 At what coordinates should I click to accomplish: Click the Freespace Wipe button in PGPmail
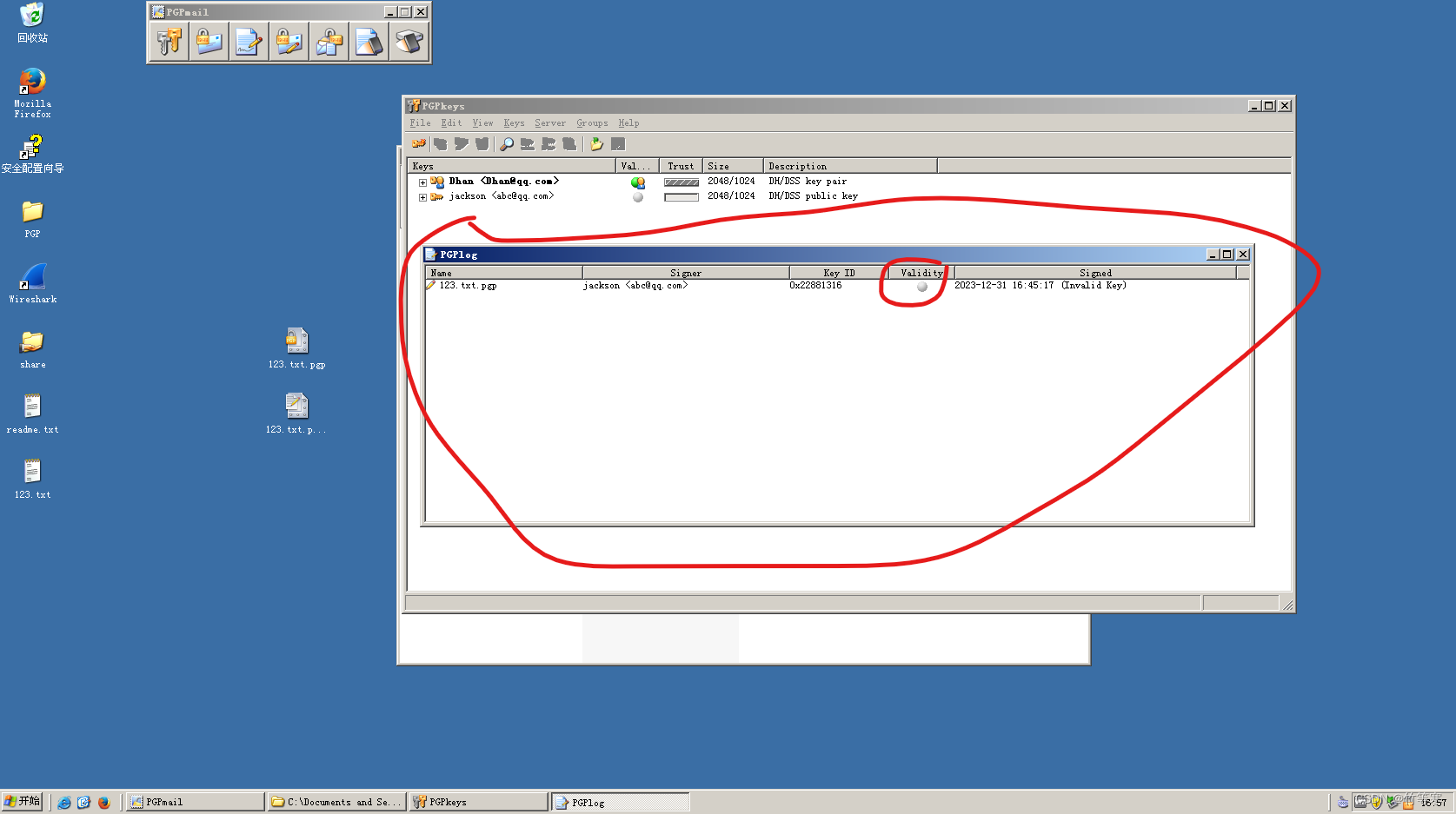coord(409,41)
